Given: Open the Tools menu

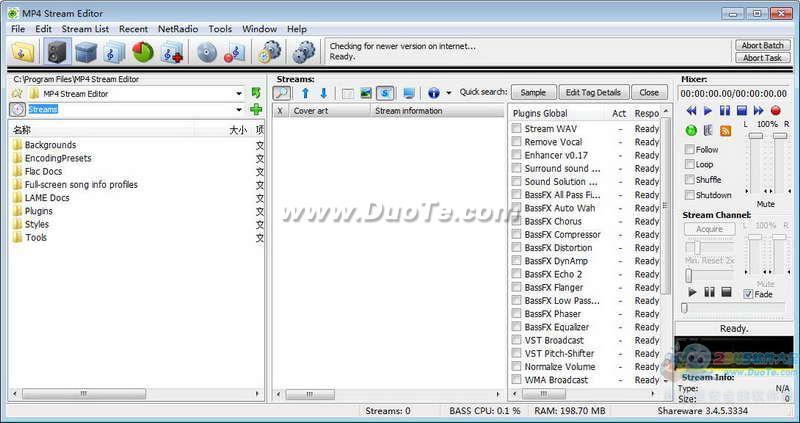Looking at the screenshot, I should click(220, 29).
